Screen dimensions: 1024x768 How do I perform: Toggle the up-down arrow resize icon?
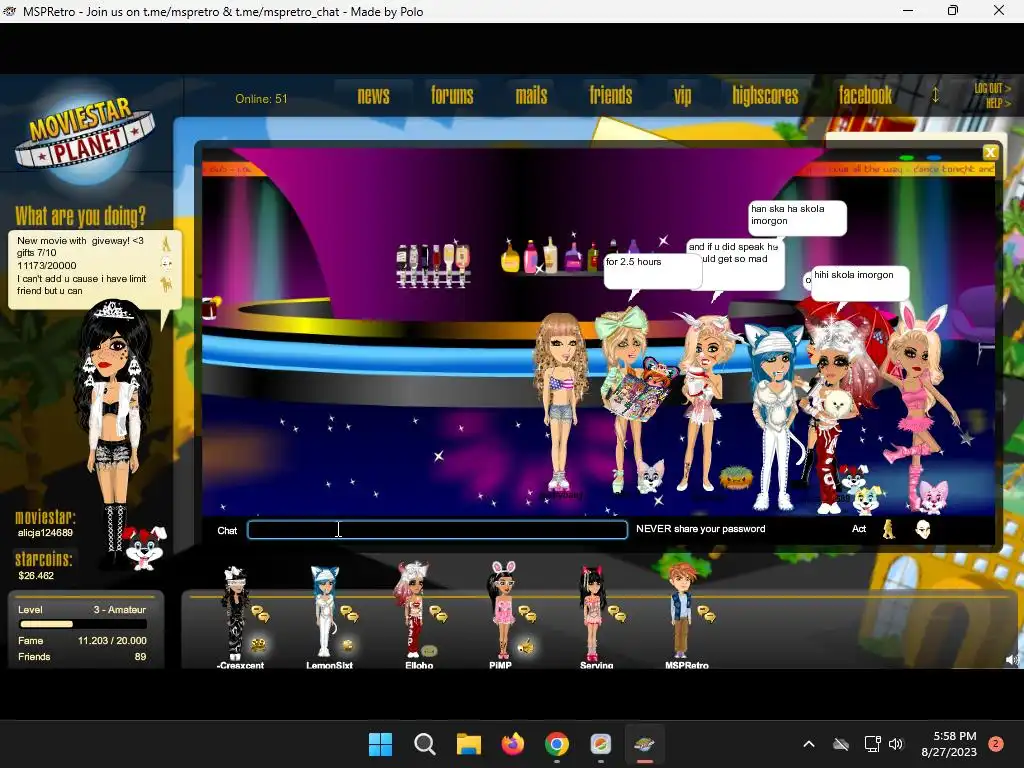point(935,95)
